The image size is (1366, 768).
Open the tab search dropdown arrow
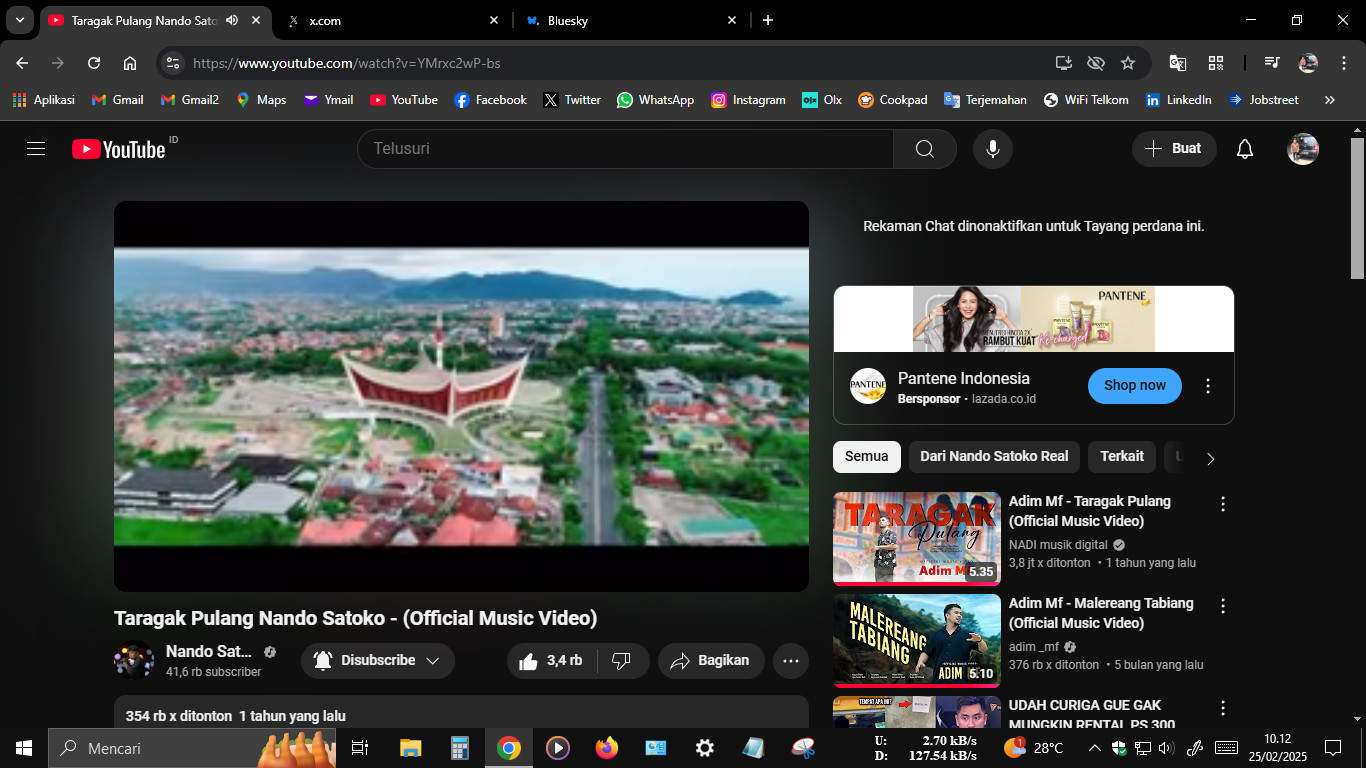pyautogui.click(x=19, y=20)
